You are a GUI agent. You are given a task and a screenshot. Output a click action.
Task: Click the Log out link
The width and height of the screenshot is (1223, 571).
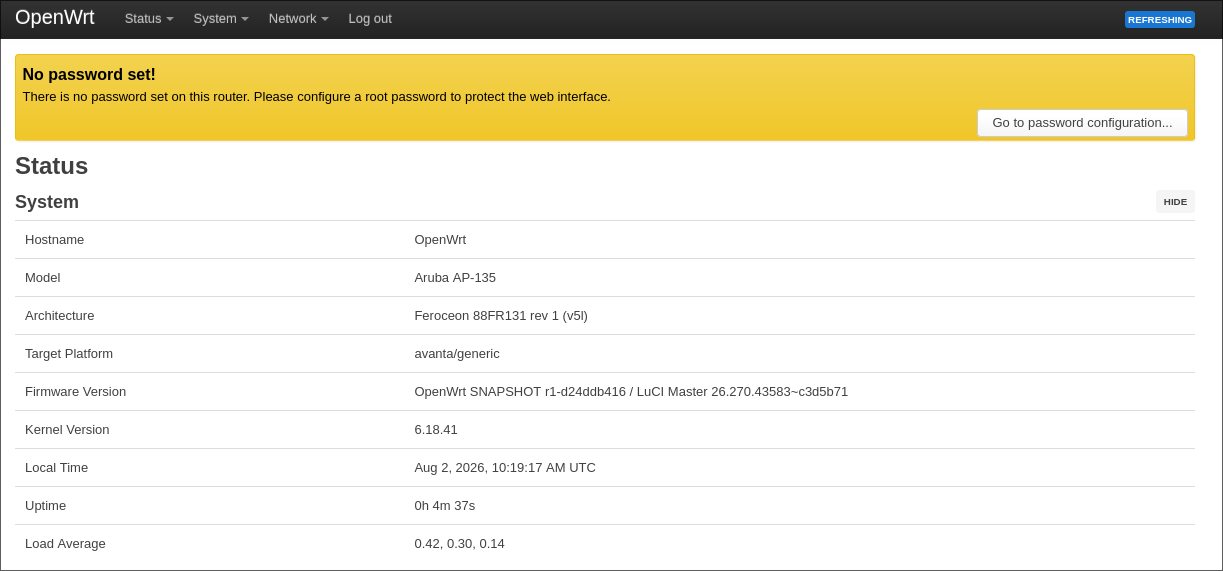point(370,19)
